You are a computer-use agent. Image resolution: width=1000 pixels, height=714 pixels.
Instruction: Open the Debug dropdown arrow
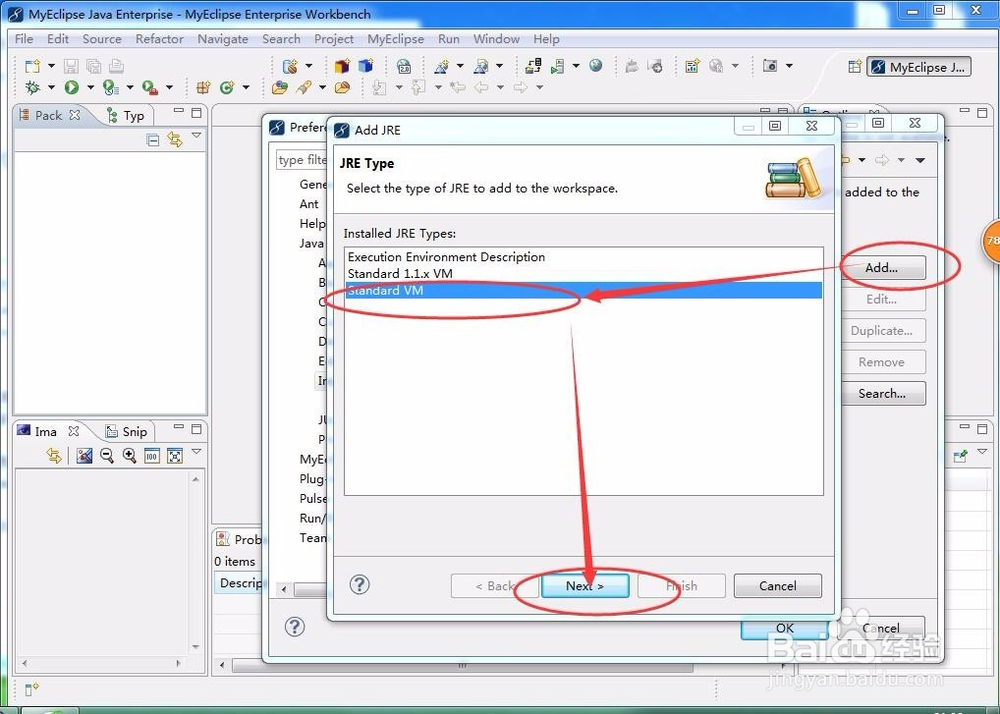click(51, 87)
